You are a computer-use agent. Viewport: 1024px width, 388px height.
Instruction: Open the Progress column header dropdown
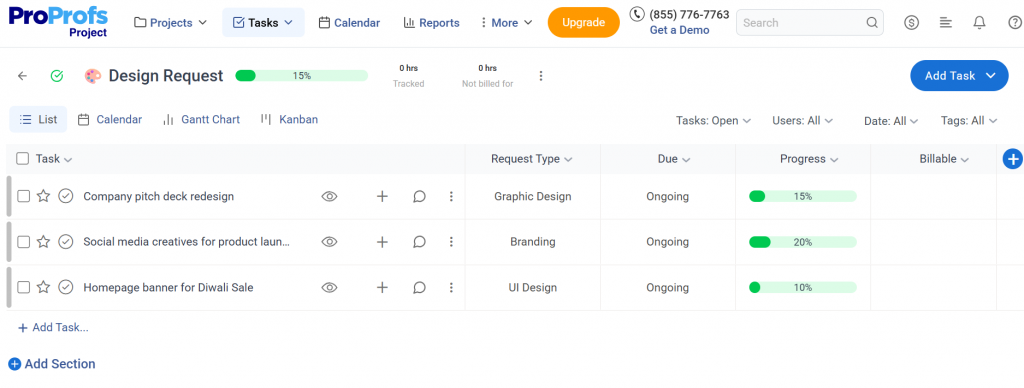(x=809, y=159)
